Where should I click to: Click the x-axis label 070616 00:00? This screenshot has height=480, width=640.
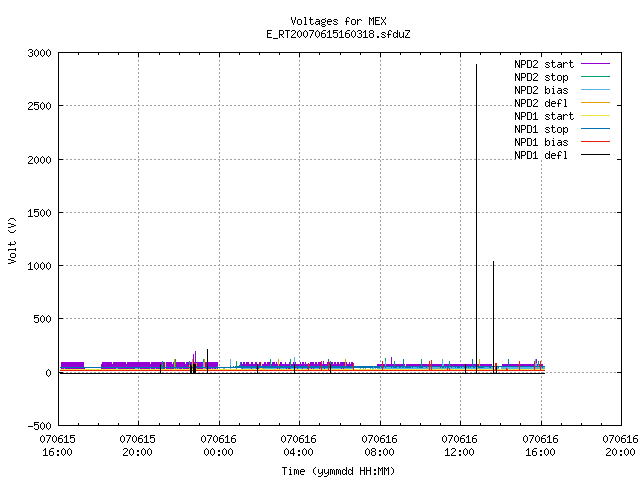(x=218, y=446)
